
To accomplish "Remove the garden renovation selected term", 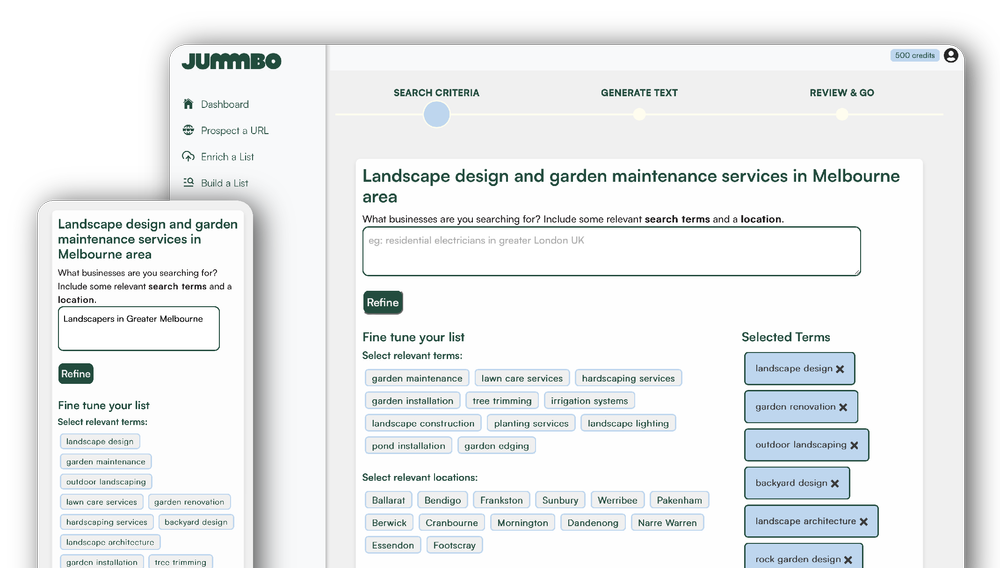I will (x=843, y=407).
